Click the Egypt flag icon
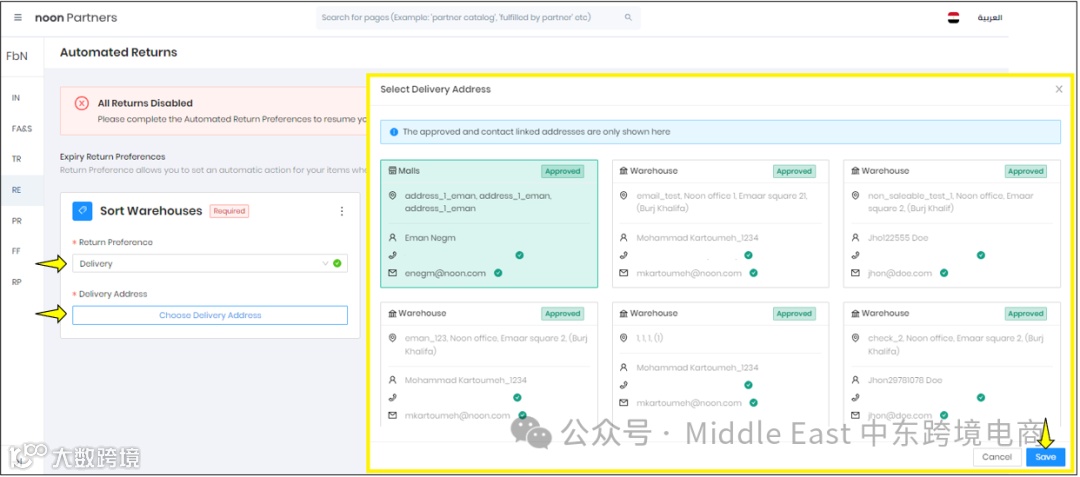Screen dimensions: 1080x477 coord(953,17)
